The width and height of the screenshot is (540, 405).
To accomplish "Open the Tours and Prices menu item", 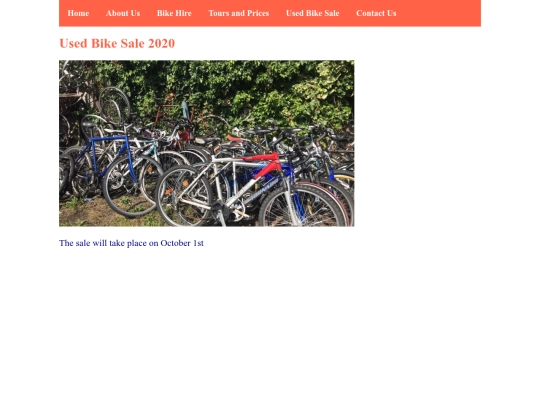I will [239, 13].
